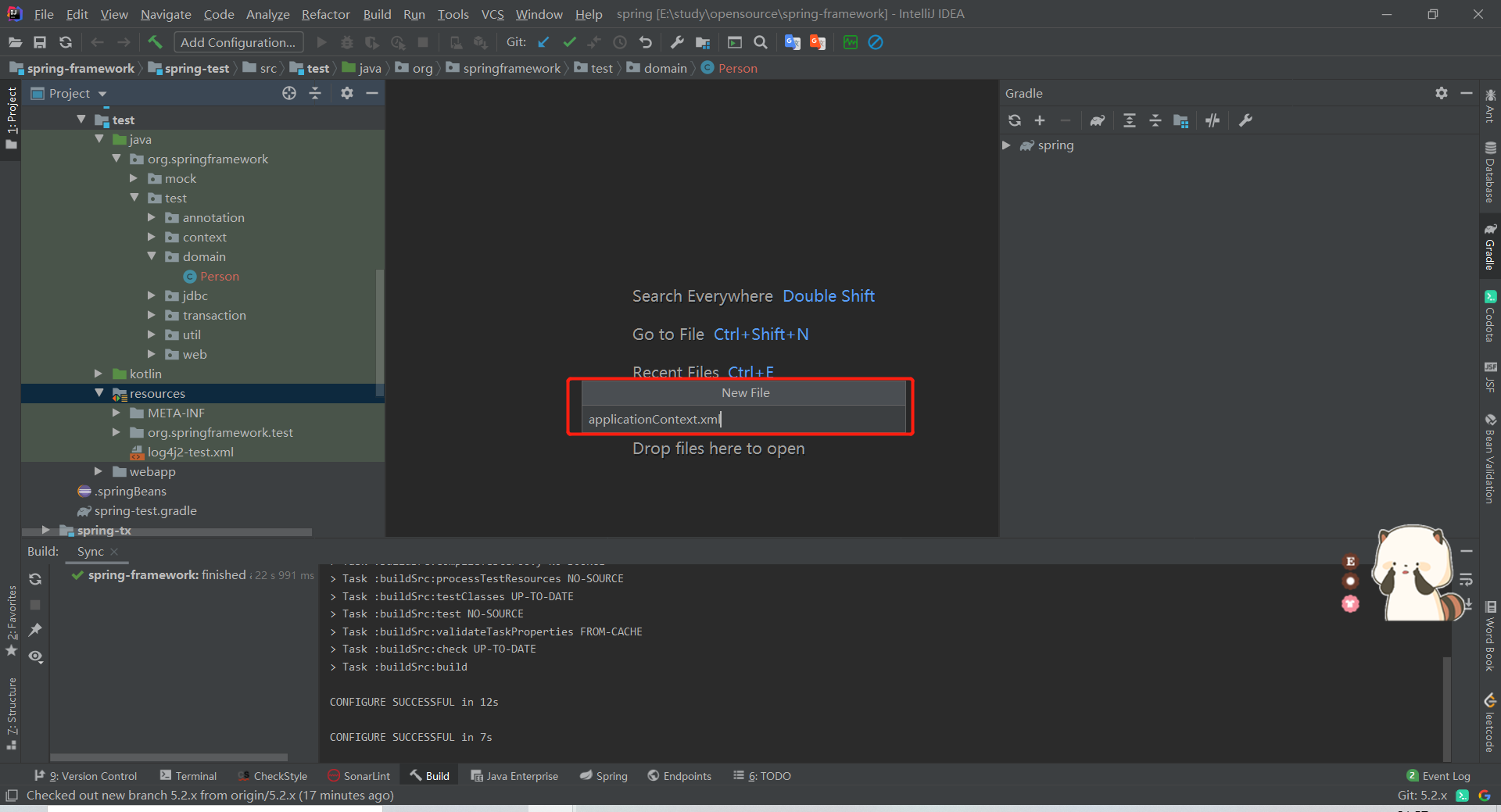The image size is (1501, 812).
Task: Toggle Gradle Offline Mode icon
Action: click(x=1213, y=120)
